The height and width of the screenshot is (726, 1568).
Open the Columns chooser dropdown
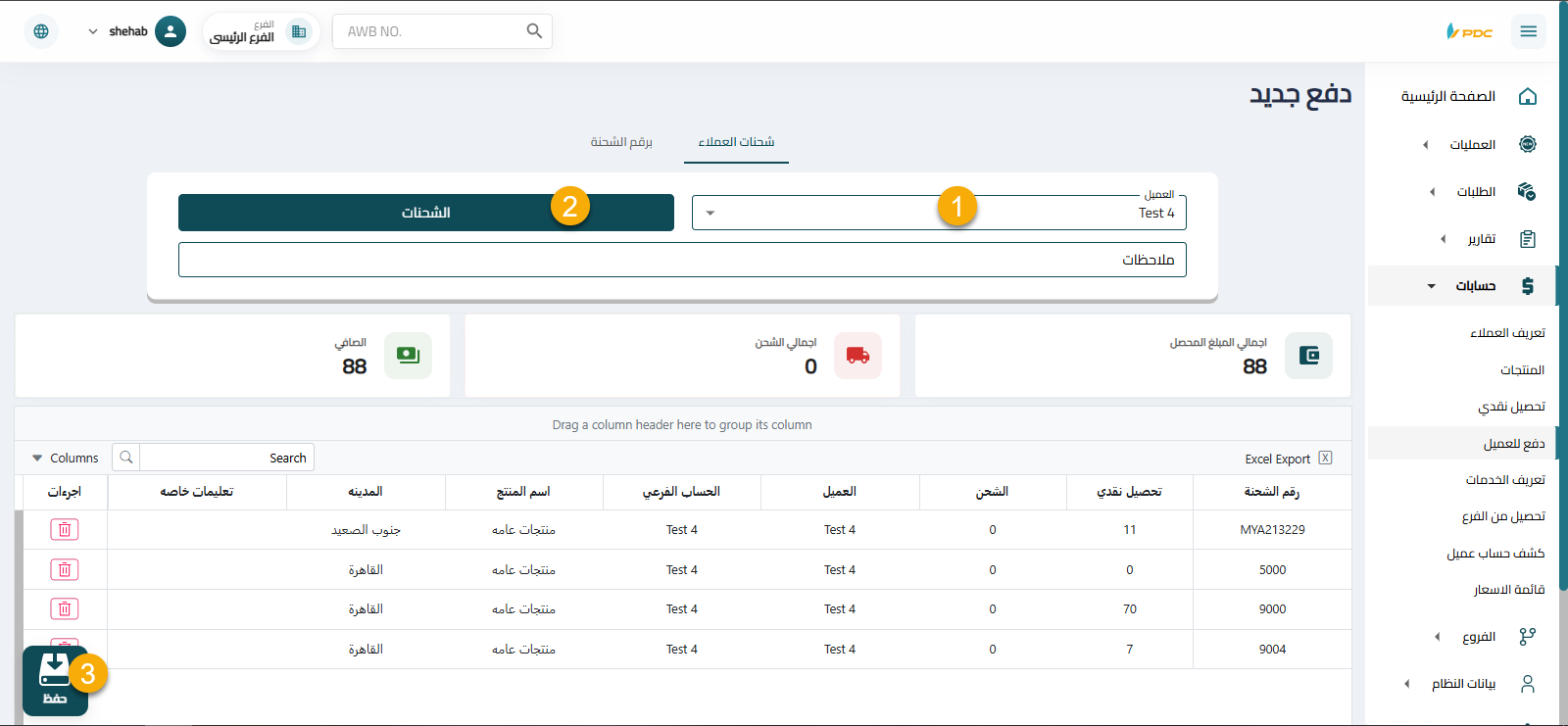click(65, 458)
